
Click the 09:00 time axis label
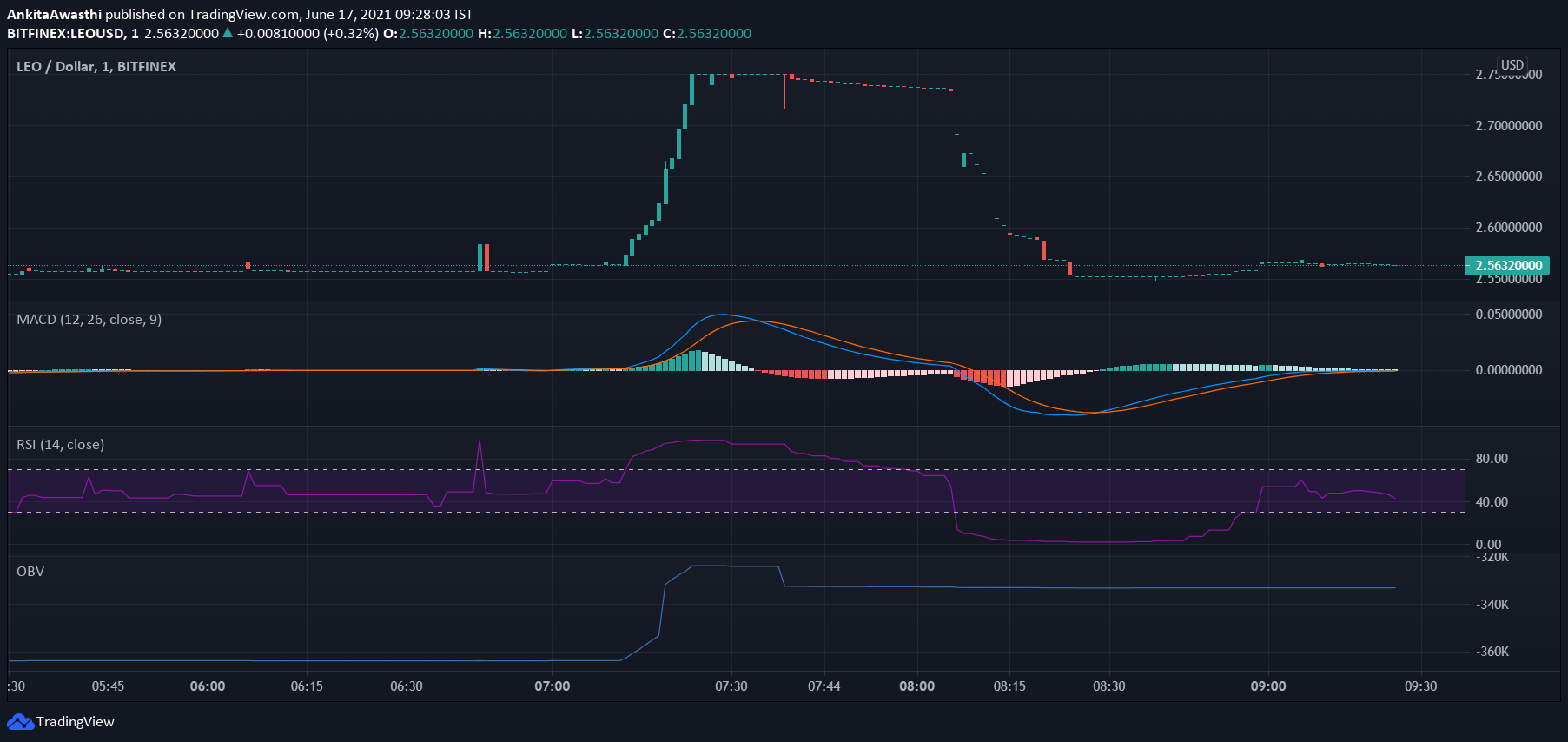(1267, 686)
